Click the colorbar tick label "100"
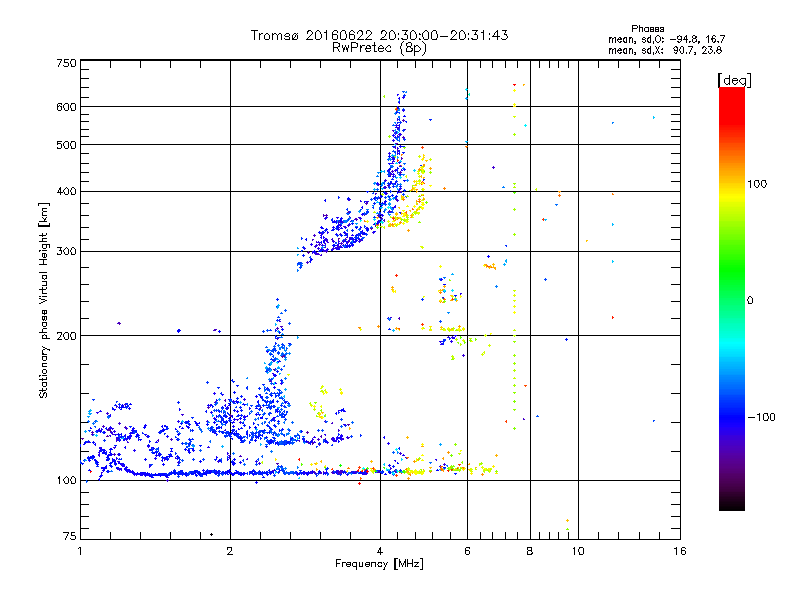Screen dimensions: 800x600 pos(757,184)
